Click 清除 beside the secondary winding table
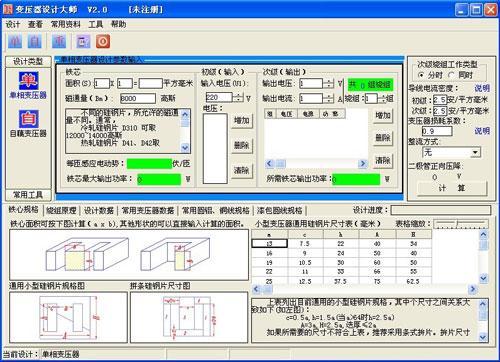This screenshot has width=500, height=362. coord(383,161)
